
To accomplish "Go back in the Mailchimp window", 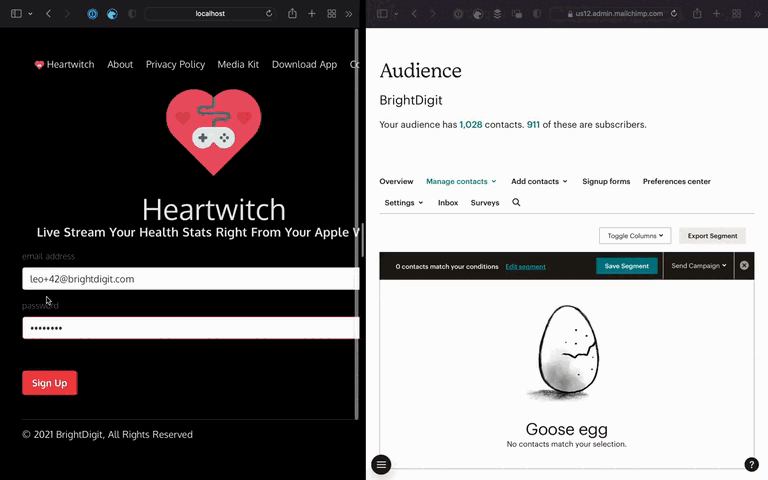I will point(414,14).
